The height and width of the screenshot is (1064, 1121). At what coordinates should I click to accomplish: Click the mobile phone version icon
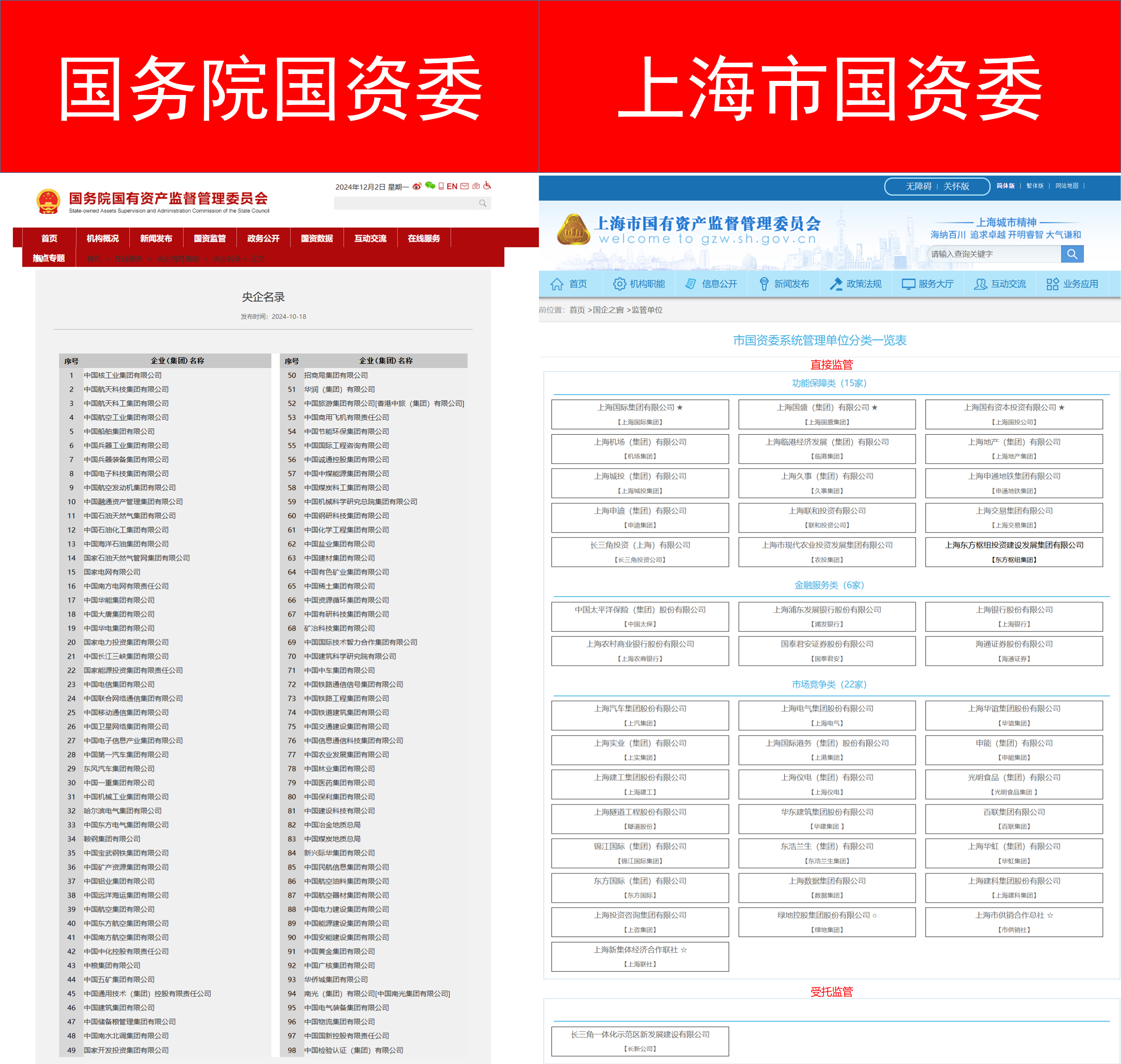click(x=442, y=186)
